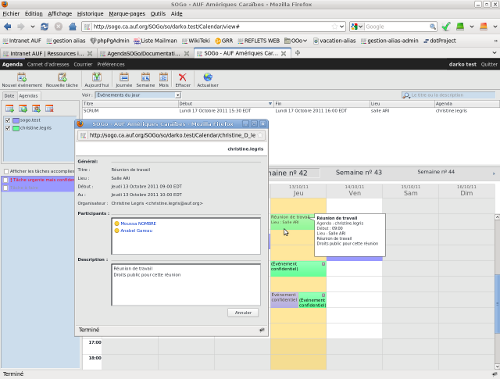
Task: Open the Voir Événements du jour dropdown
Action: coord(138,95)
